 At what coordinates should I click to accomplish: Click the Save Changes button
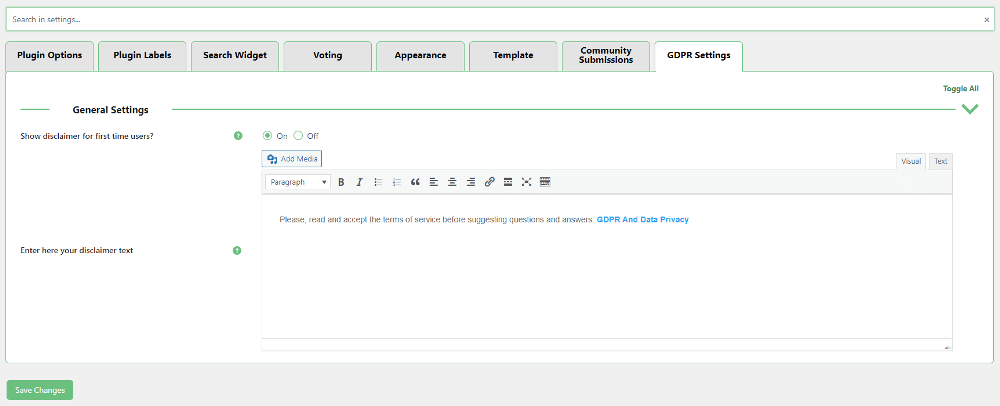click(x=40, y=390)
